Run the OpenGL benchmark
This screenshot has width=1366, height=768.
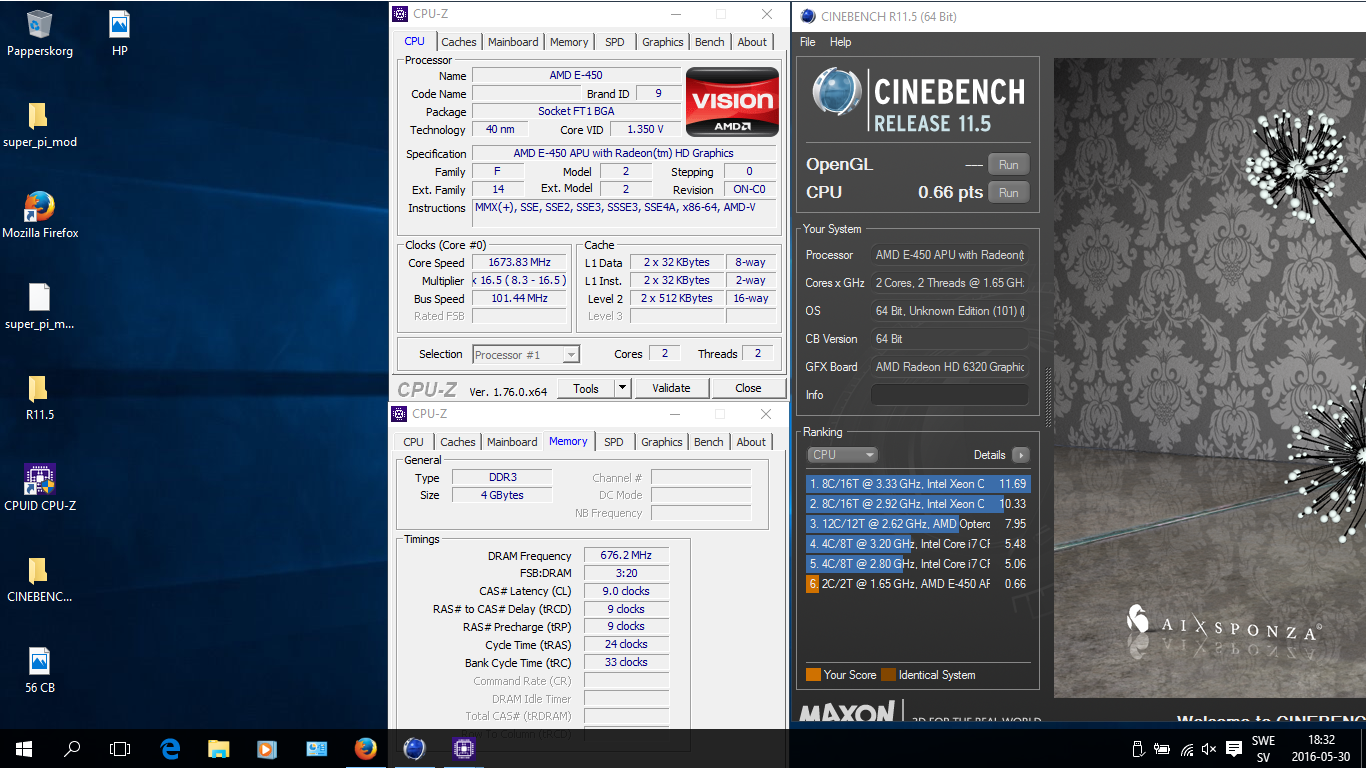point(1008,165)
